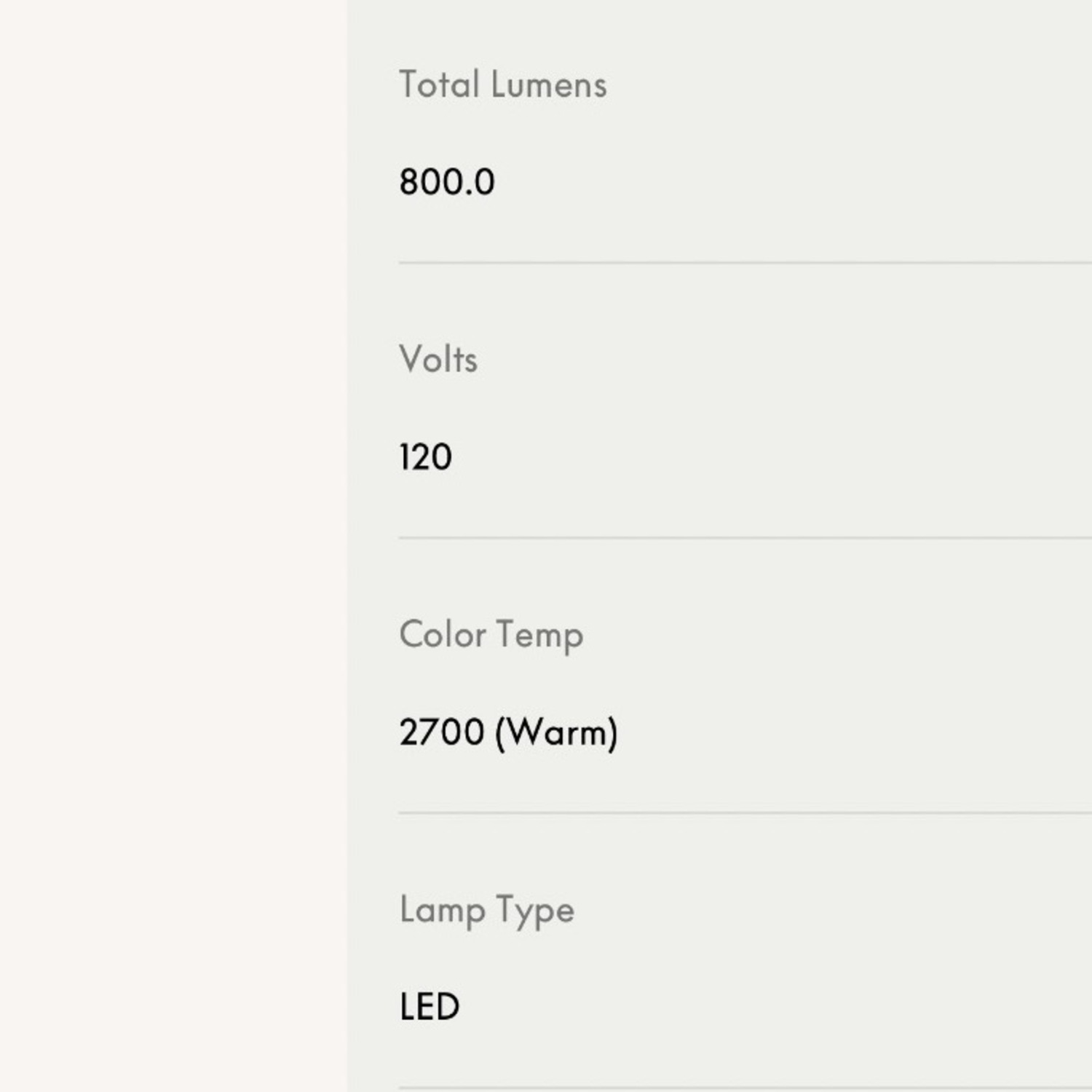This screenshot has height=1092, width=1092.
Task: Click the word Total in Total Lumens
Action: (440, 84)
